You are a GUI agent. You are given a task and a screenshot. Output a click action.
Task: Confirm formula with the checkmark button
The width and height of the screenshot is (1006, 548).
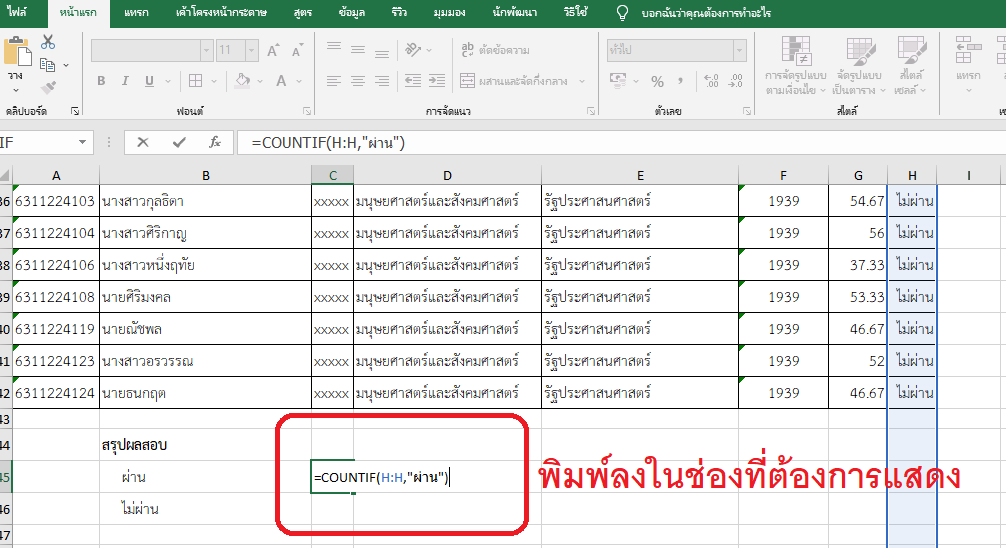179,142
